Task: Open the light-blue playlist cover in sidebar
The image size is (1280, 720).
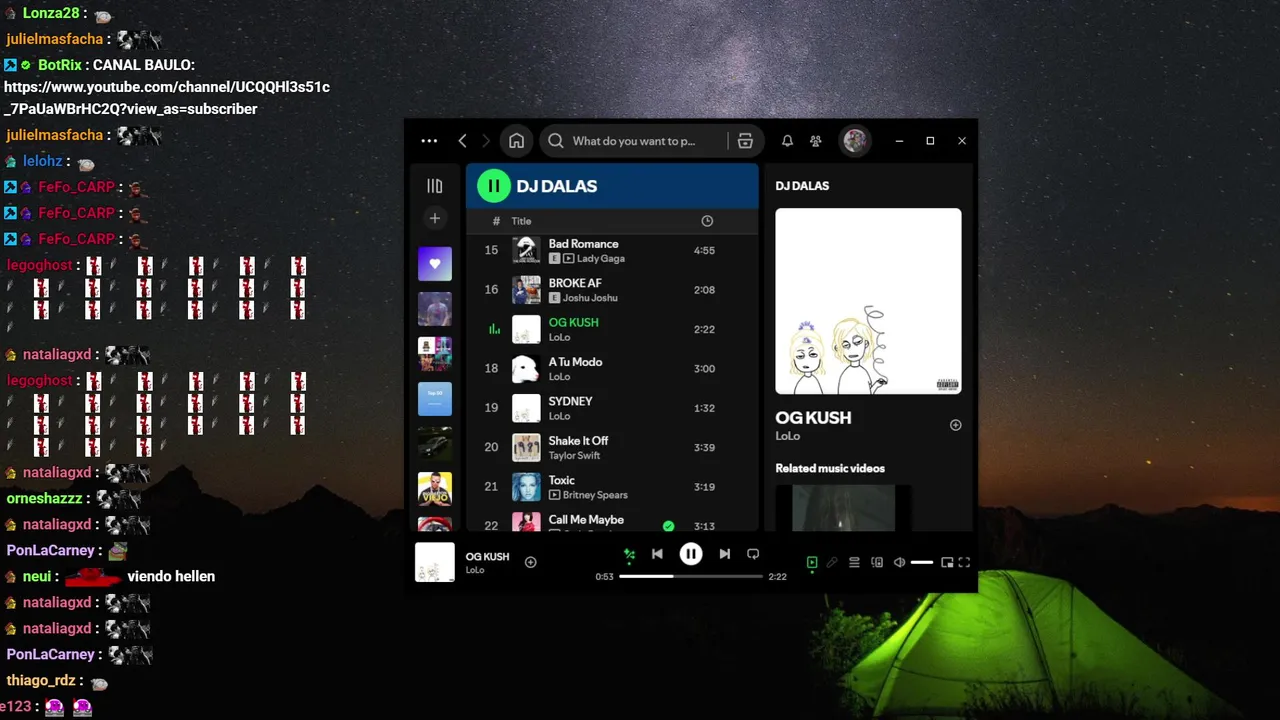Action: [x=434, y=399]
